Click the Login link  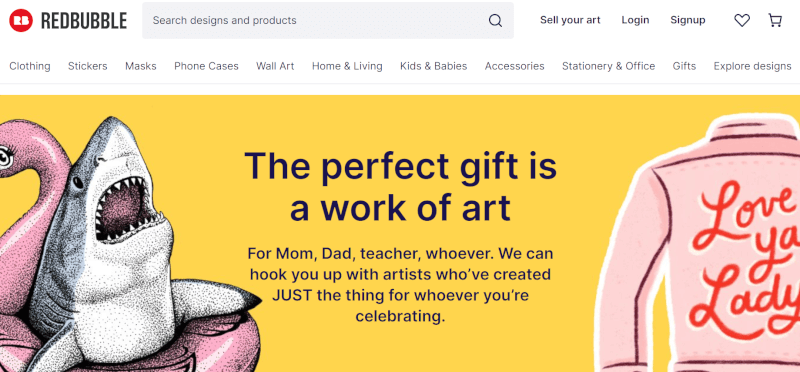[x=635, y=20]
